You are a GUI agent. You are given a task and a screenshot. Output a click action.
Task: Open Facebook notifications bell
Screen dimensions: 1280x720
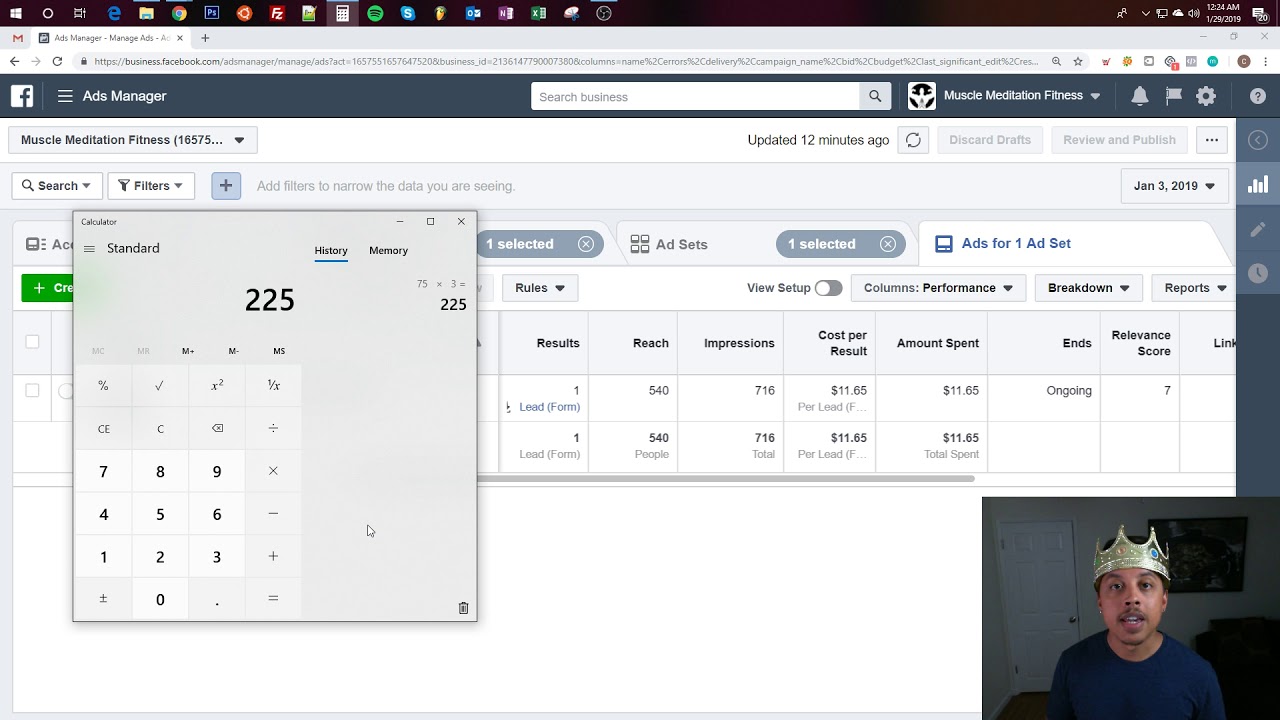(1140, 96)
